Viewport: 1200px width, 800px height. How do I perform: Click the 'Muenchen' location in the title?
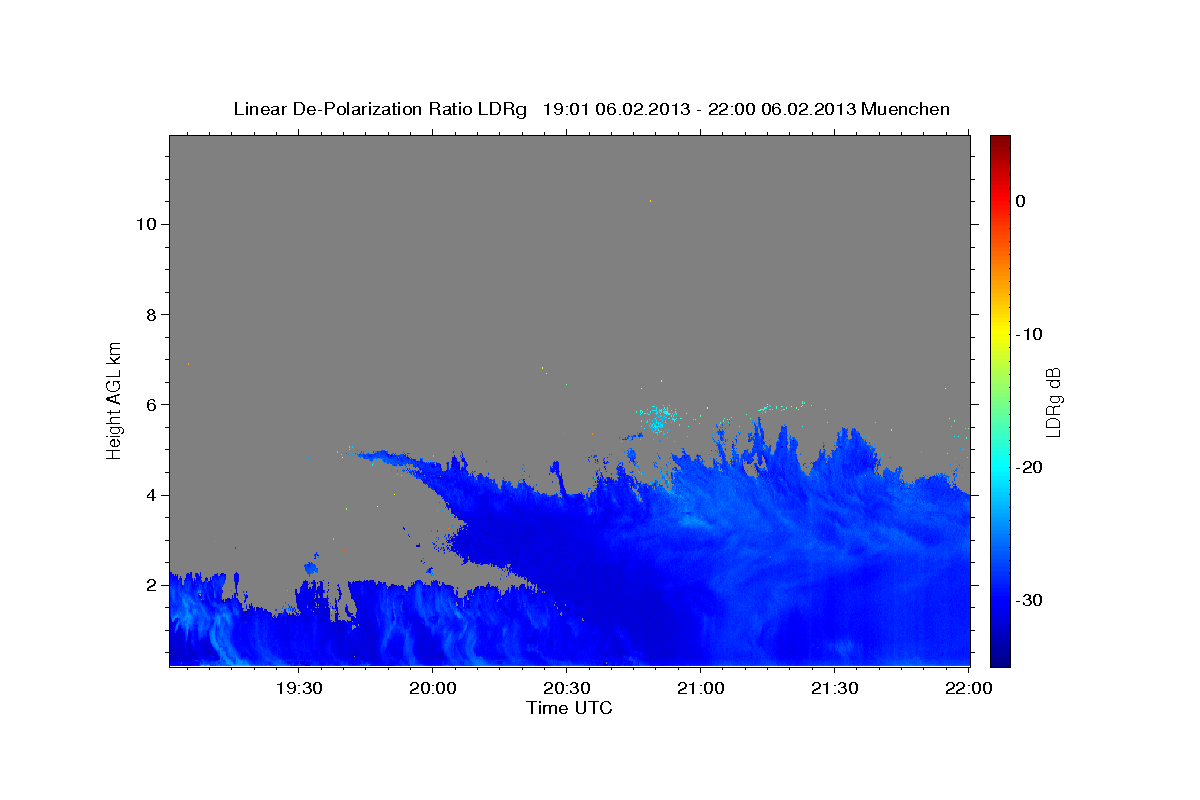[x=906, y=109]
